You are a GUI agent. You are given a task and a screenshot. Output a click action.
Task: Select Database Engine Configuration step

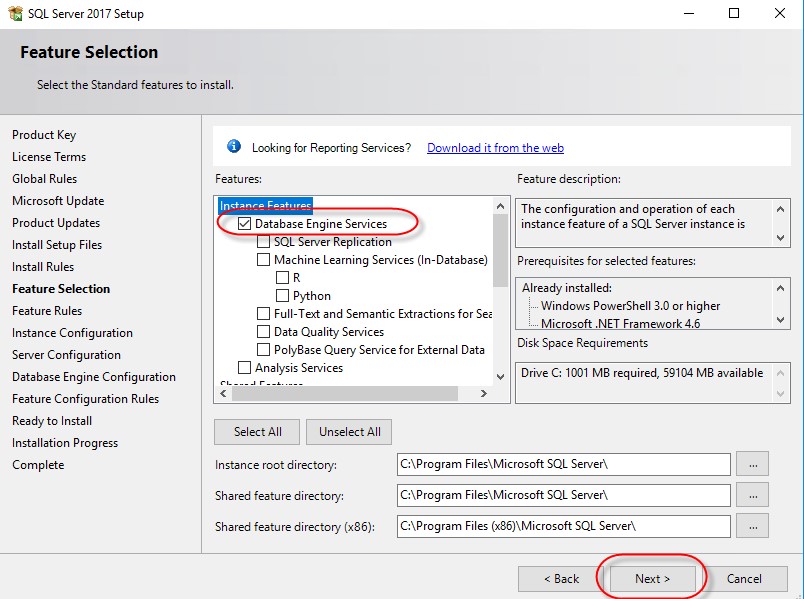coord(94,377)
